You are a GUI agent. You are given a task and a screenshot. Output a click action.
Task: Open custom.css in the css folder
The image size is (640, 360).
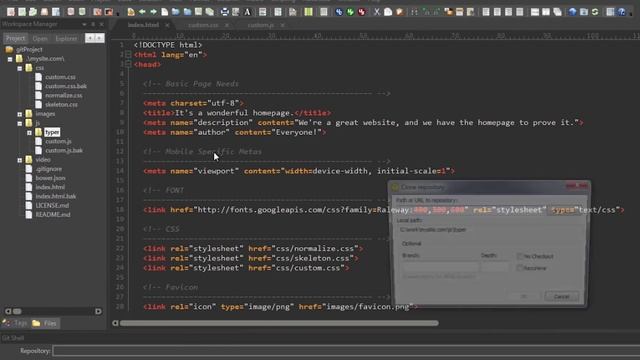tap(60, 77)
